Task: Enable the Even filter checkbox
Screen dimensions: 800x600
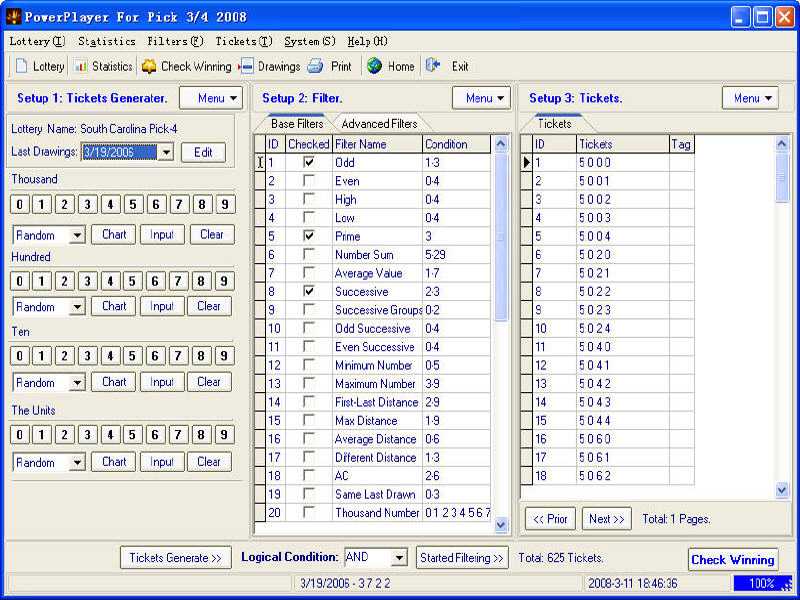Action: pyautogui.click(x=309, y=181)
